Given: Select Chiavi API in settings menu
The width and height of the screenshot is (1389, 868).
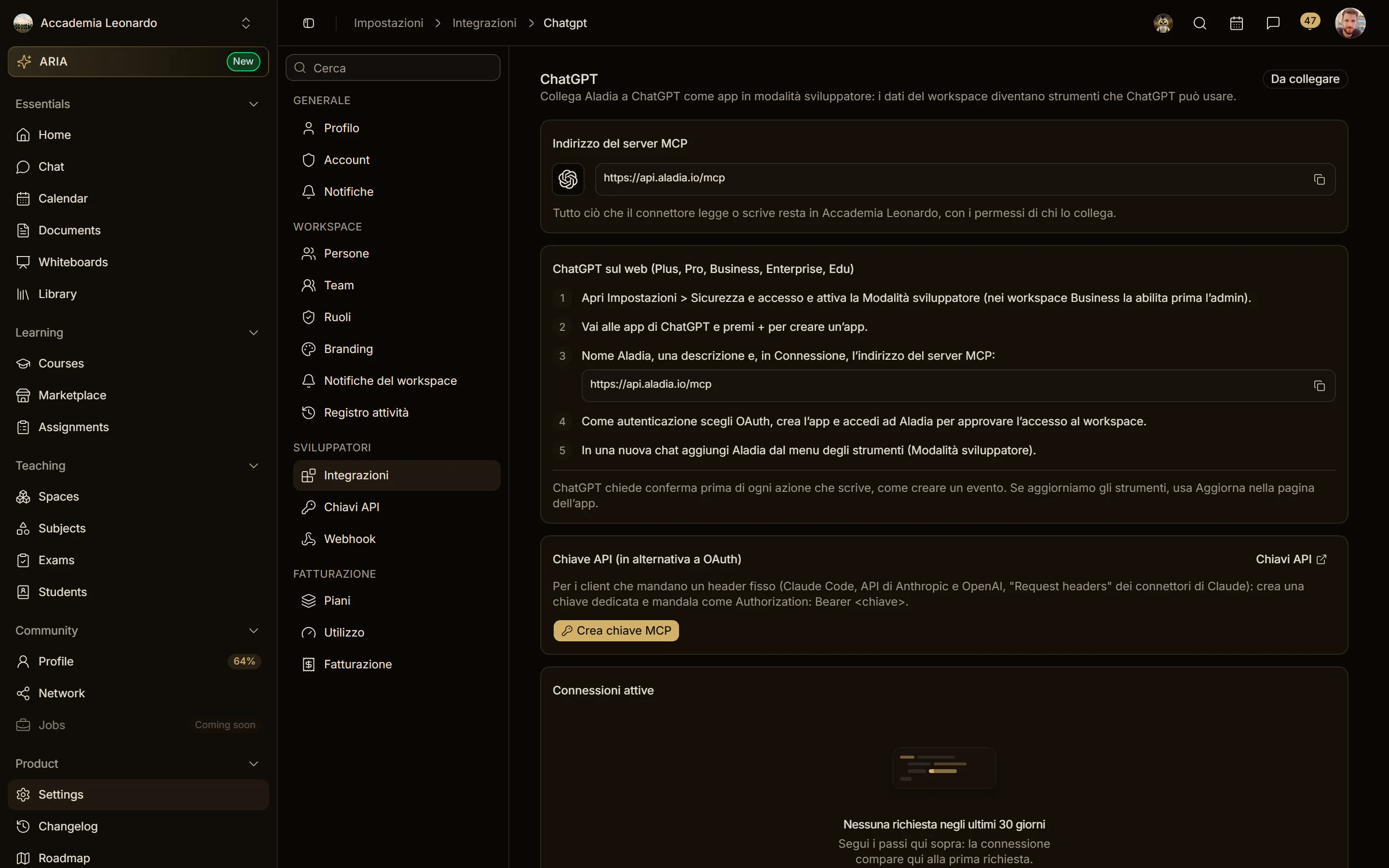Looking at the screenshot, I should point(396,507).
